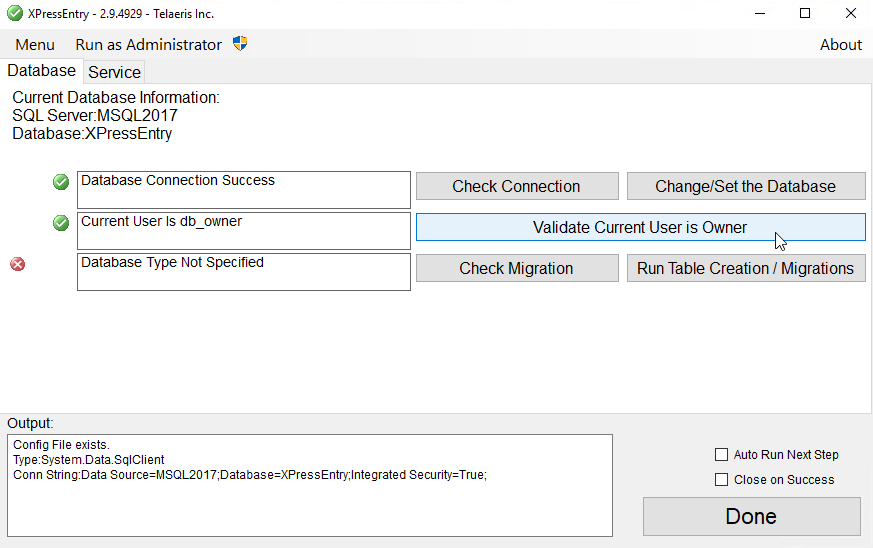The width and height of the screenshot is (873, 548).
Task: Click Validate Current User is Owner
Action: coord(640,227)
